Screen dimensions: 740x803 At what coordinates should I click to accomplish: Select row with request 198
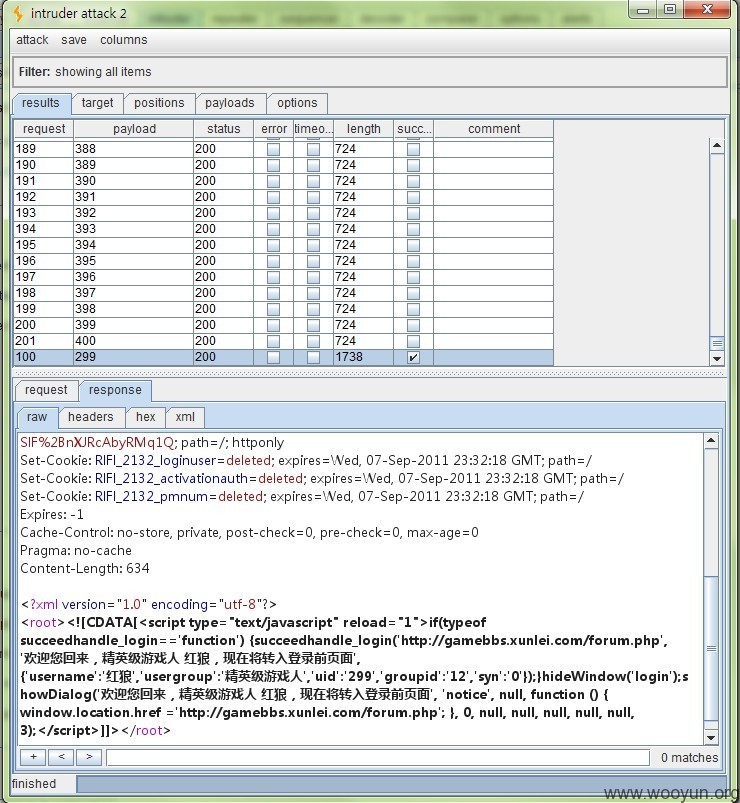284,293
